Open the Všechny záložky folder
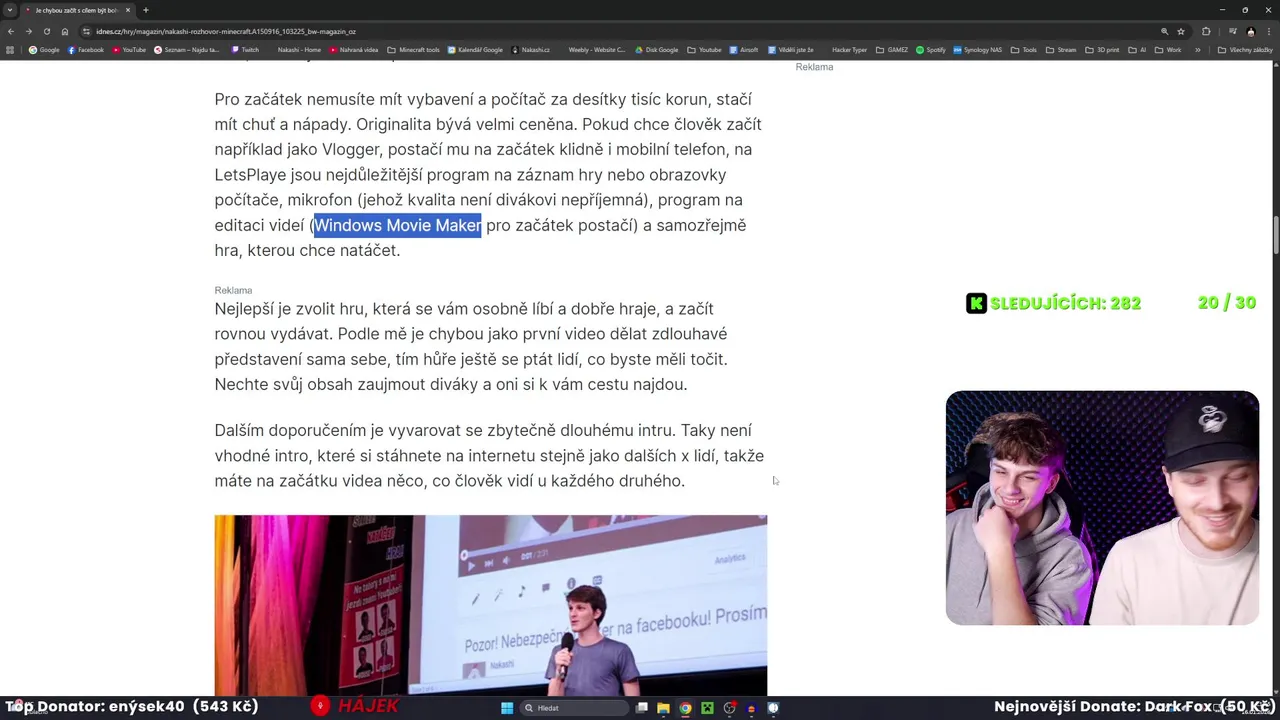The image size is (1280, 720). tap(1245, 50)
